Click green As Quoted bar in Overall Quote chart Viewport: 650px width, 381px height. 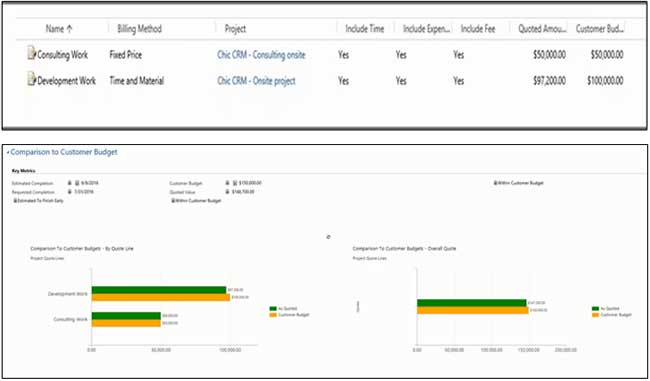pyautogui.click(x=471, y=303)
